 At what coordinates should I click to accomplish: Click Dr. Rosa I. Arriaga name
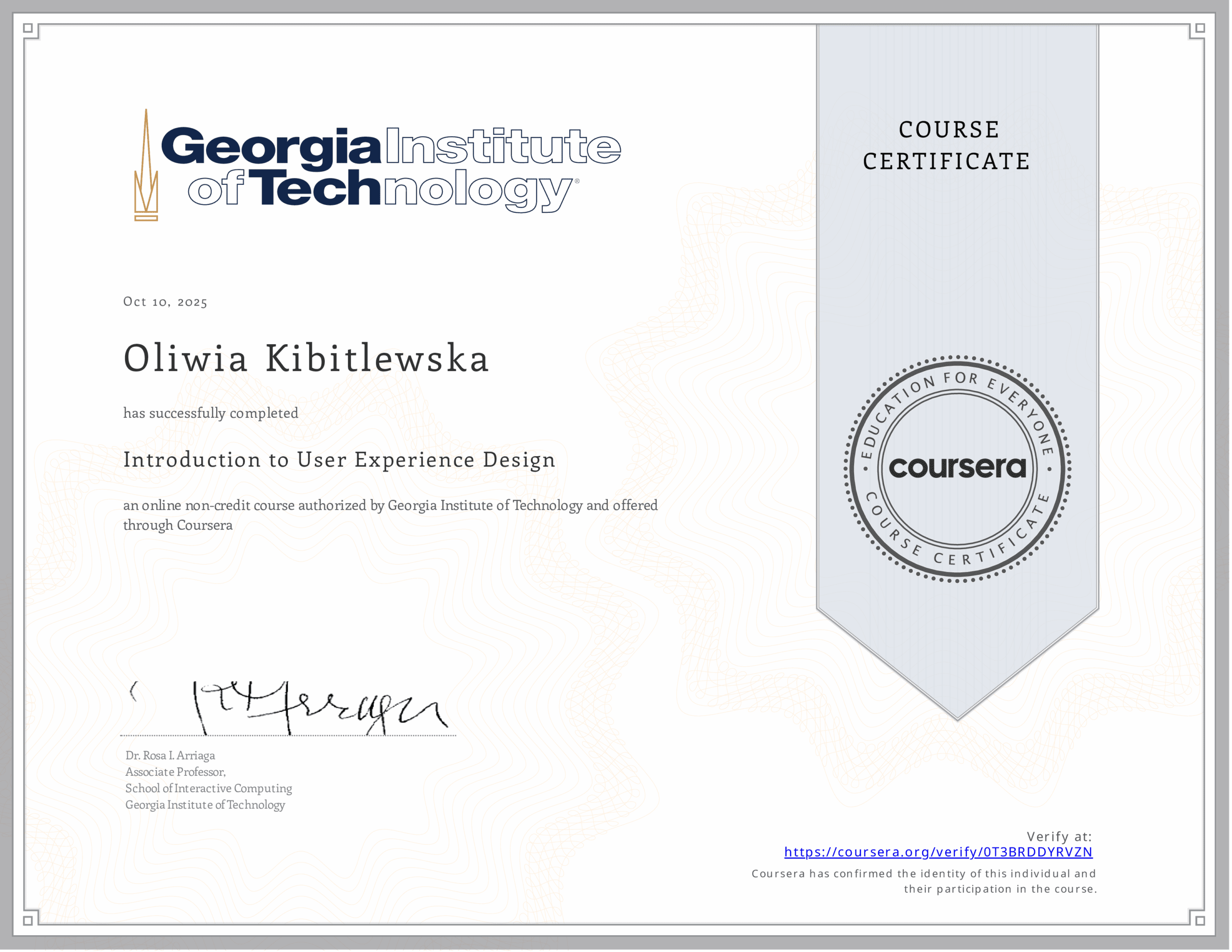click(170, 755)
